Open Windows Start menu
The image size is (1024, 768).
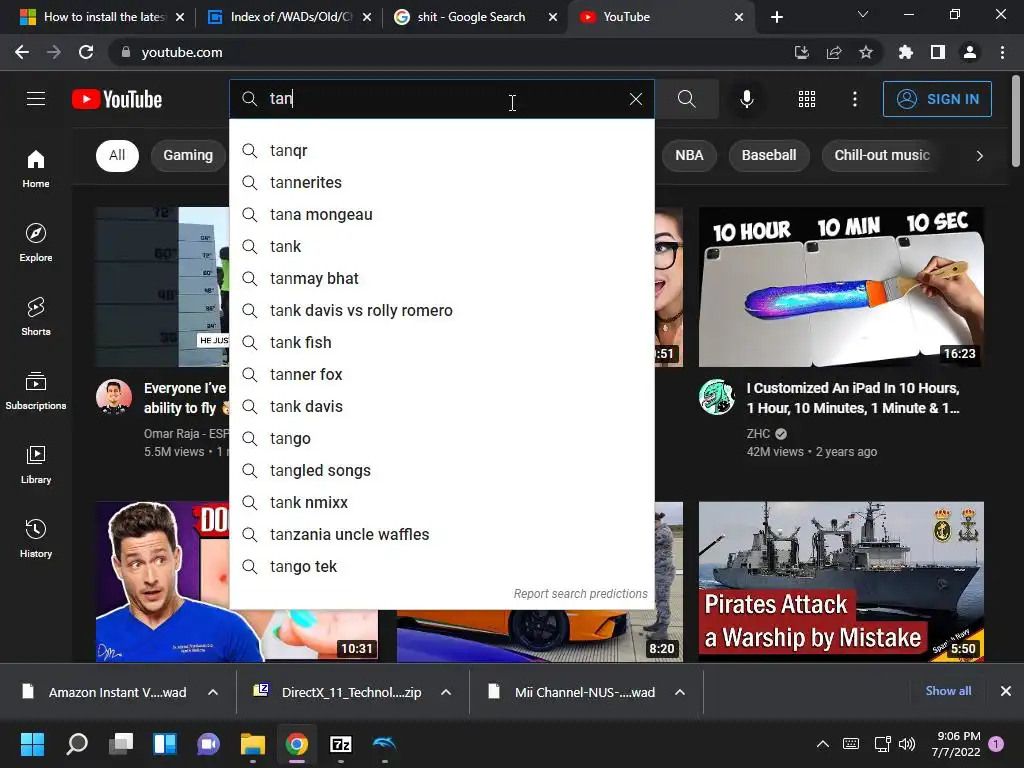(32, 744)
